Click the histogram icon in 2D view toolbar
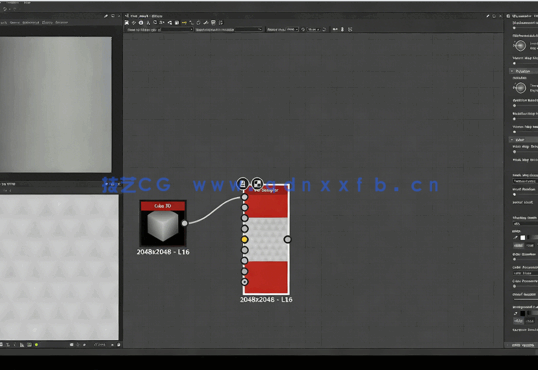Image resolution: width=538 pixels, height=370 pixels. [22, 345]
